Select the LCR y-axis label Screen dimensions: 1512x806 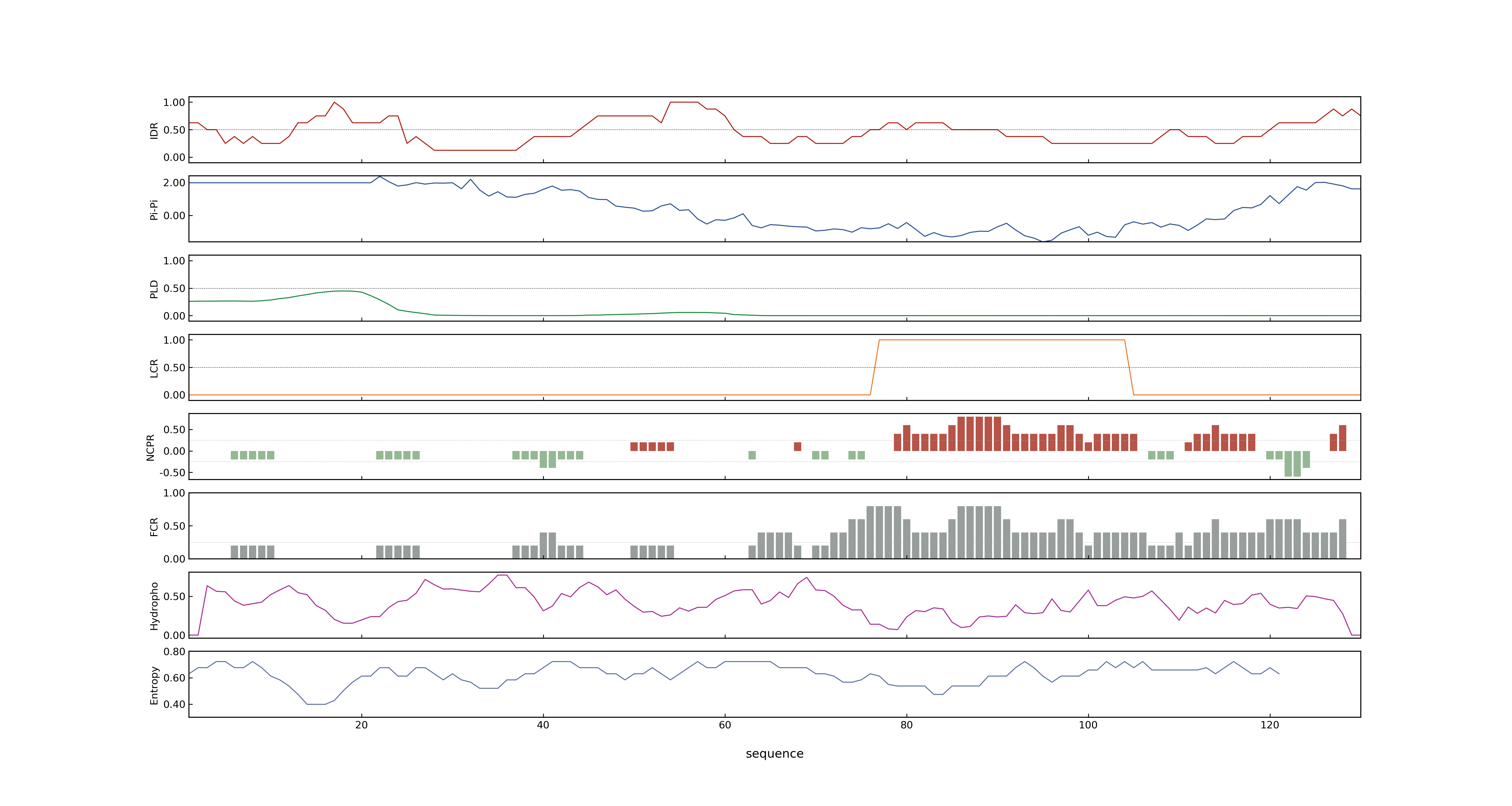coord(154,368)
